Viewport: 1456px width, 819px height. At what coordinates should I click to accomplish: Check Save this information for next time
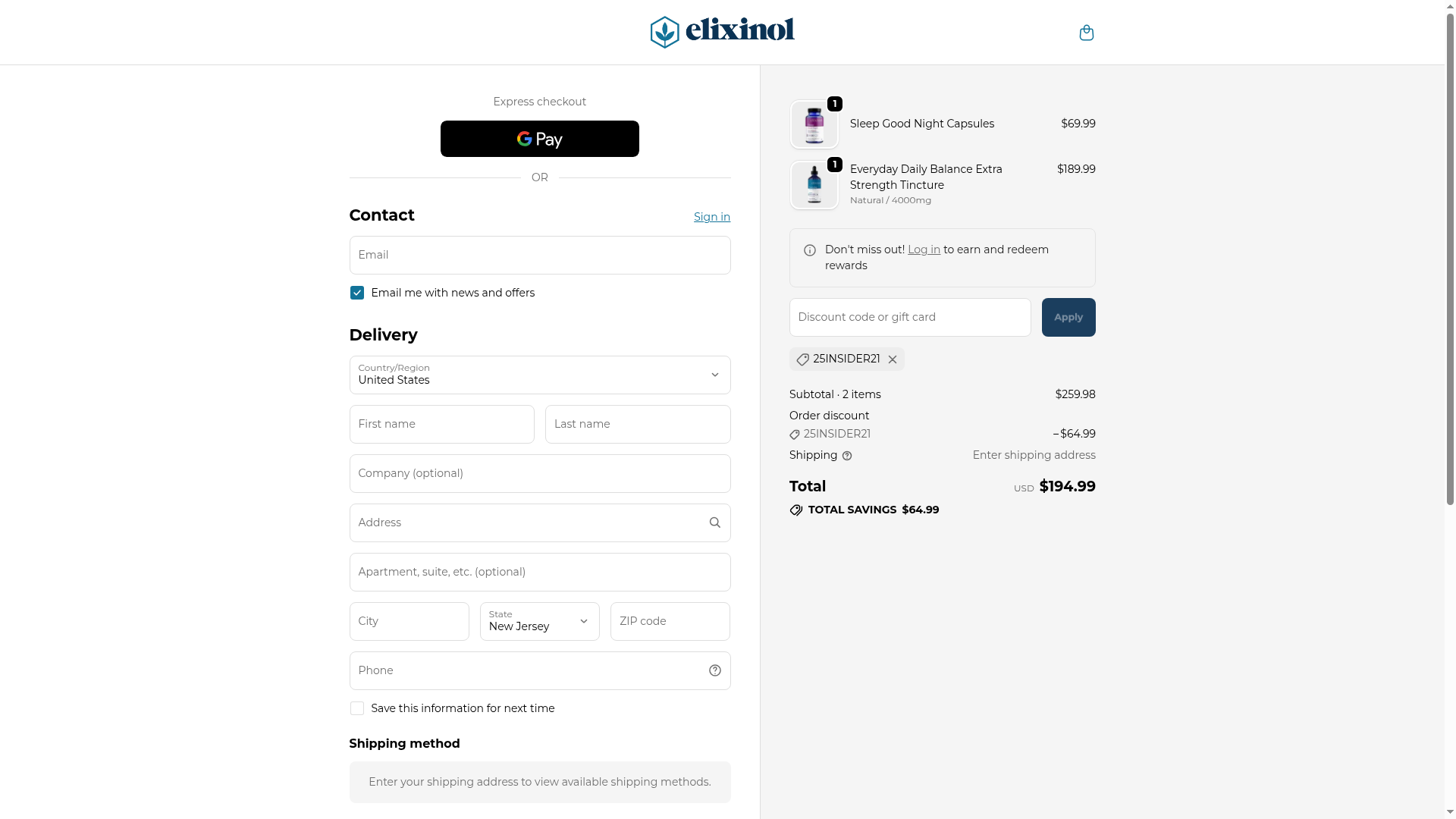point(357,708)
